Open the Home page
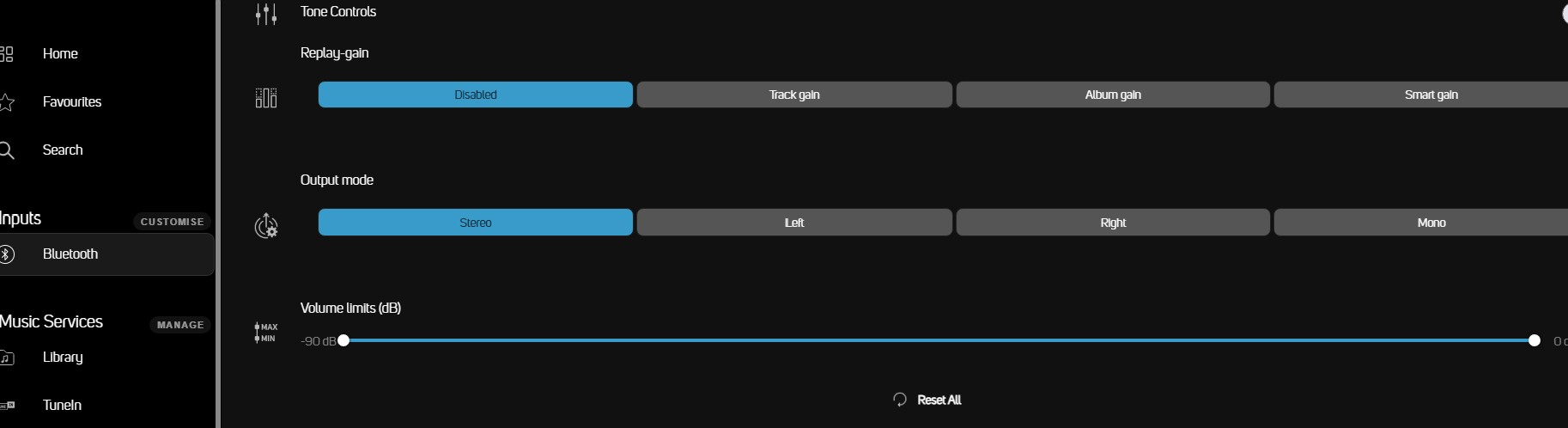This screenshot has width=1568, height=428. tap(60, 53)
